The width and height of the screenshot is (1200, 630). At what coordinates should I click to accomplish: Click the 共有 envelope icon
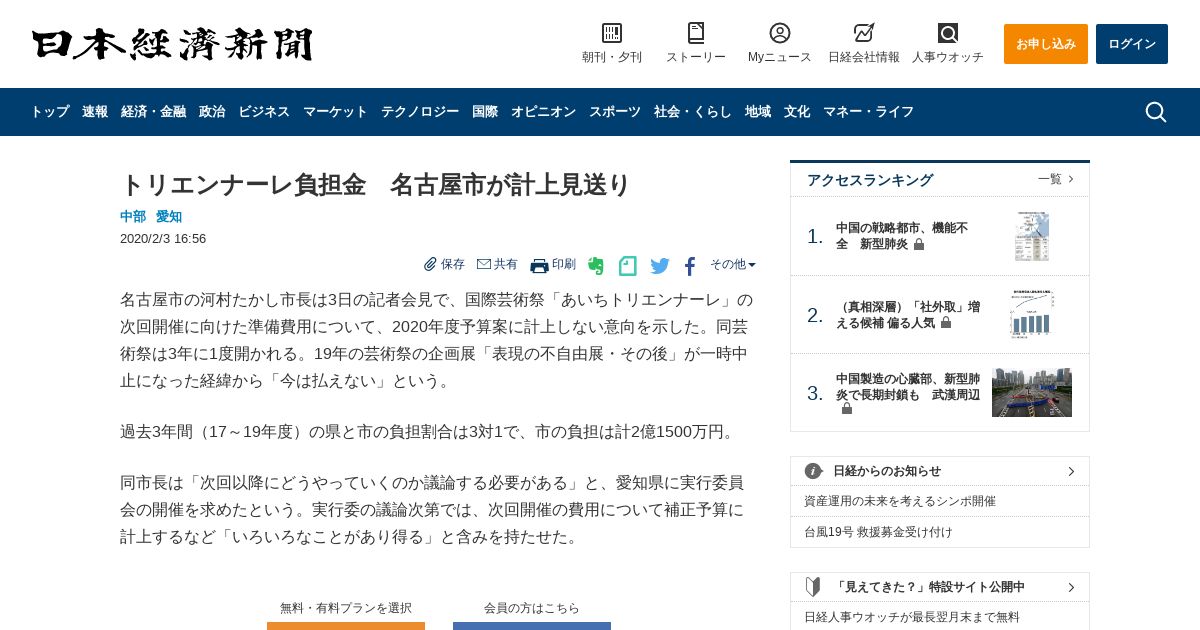coord(484,264)
